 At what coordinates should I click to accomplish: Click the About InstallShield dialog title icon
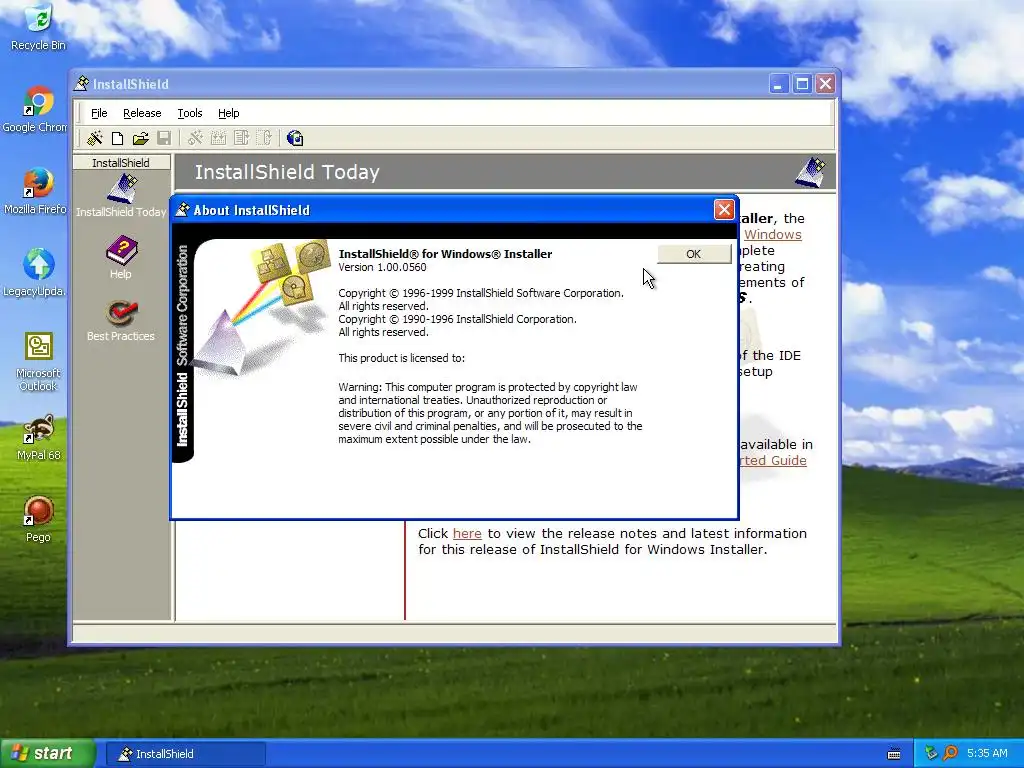tap(183, 210)
